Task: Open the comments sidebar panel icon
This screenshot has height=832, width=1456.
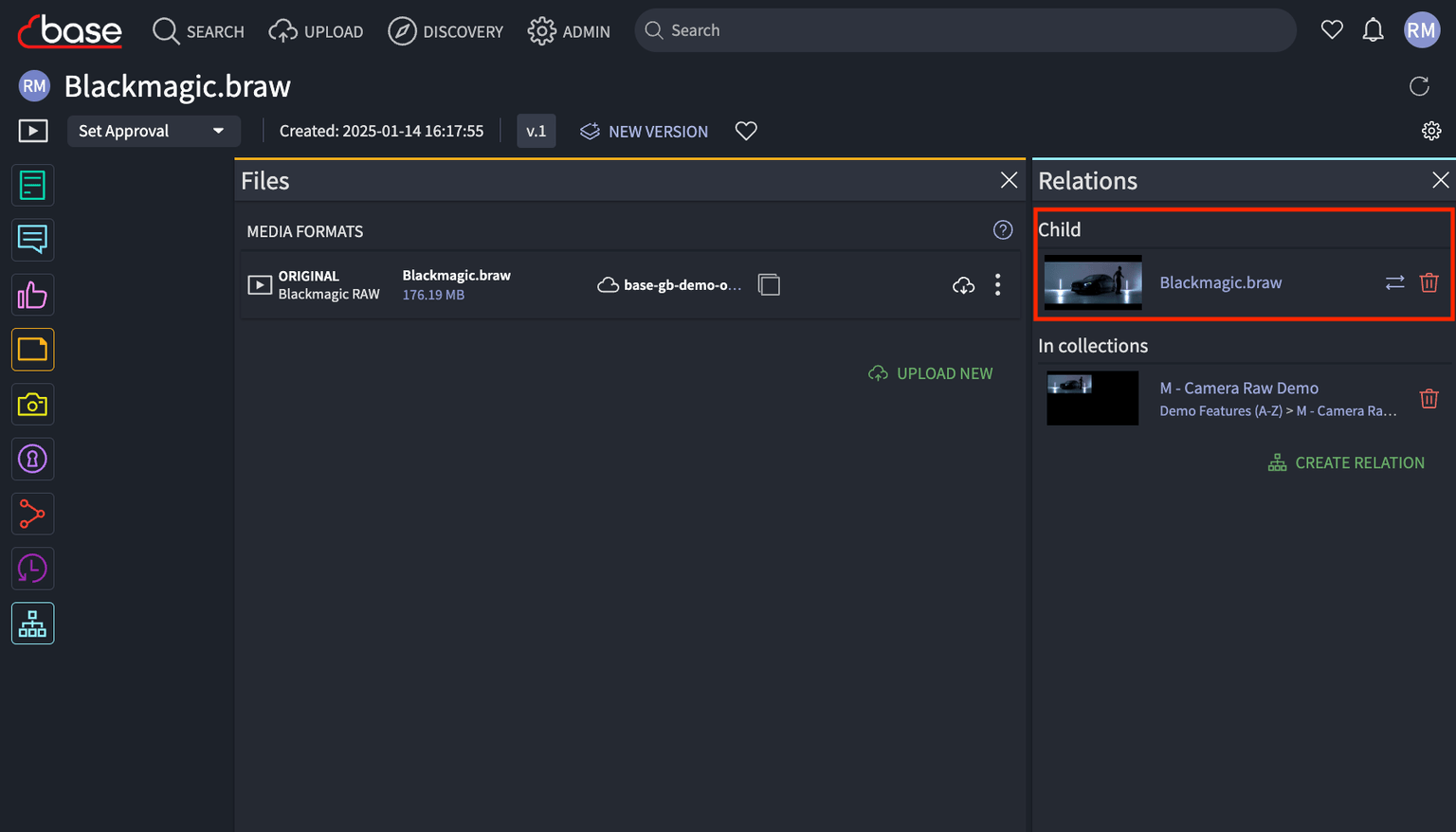Action: click(x=32, y=240)
